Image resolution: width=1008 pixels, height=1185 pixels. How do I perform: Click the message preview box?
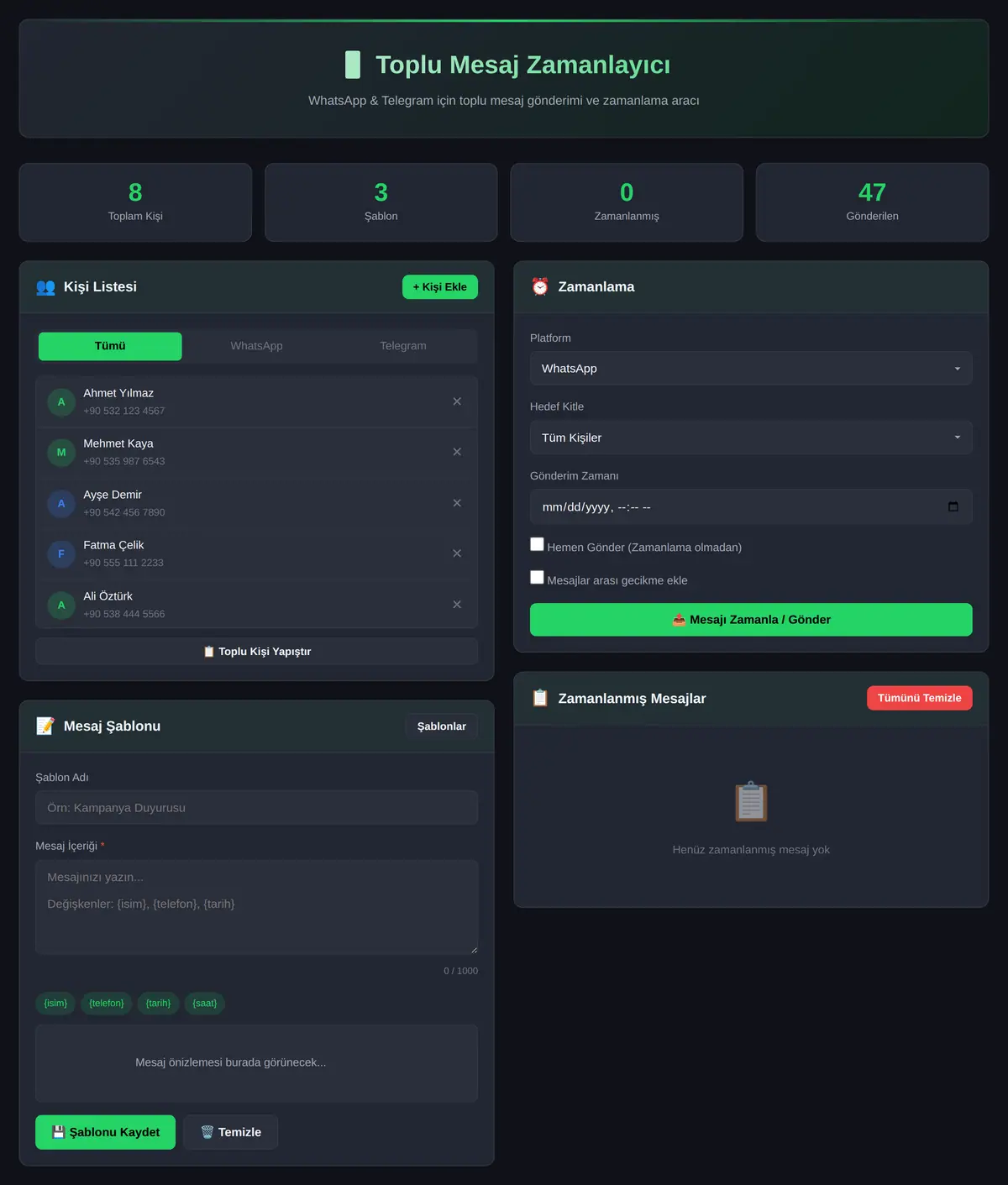pyautogui.click(x=257, y=1063)
